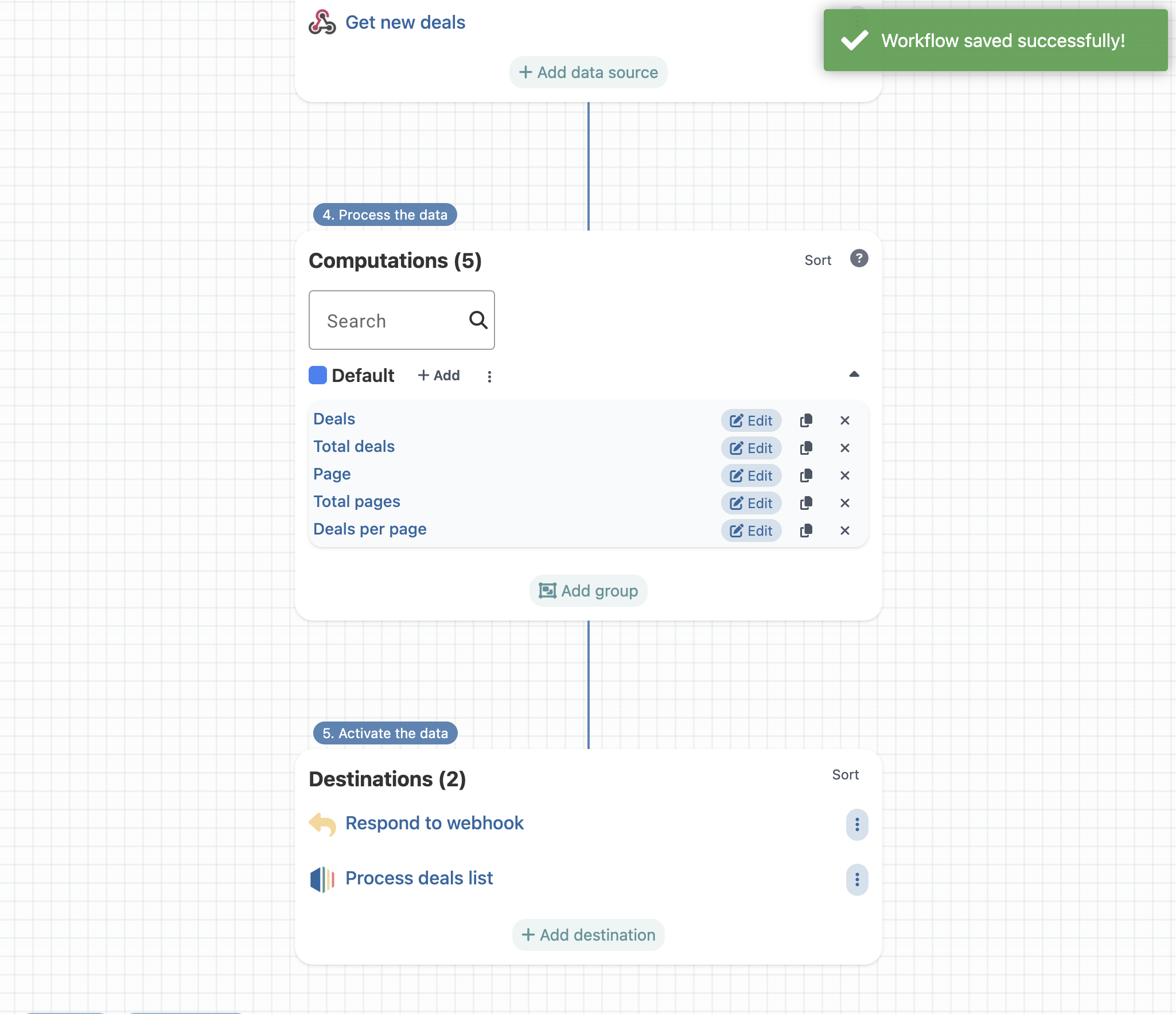
Task: Sort the Destinations list
Action: (x=845, y=775)
